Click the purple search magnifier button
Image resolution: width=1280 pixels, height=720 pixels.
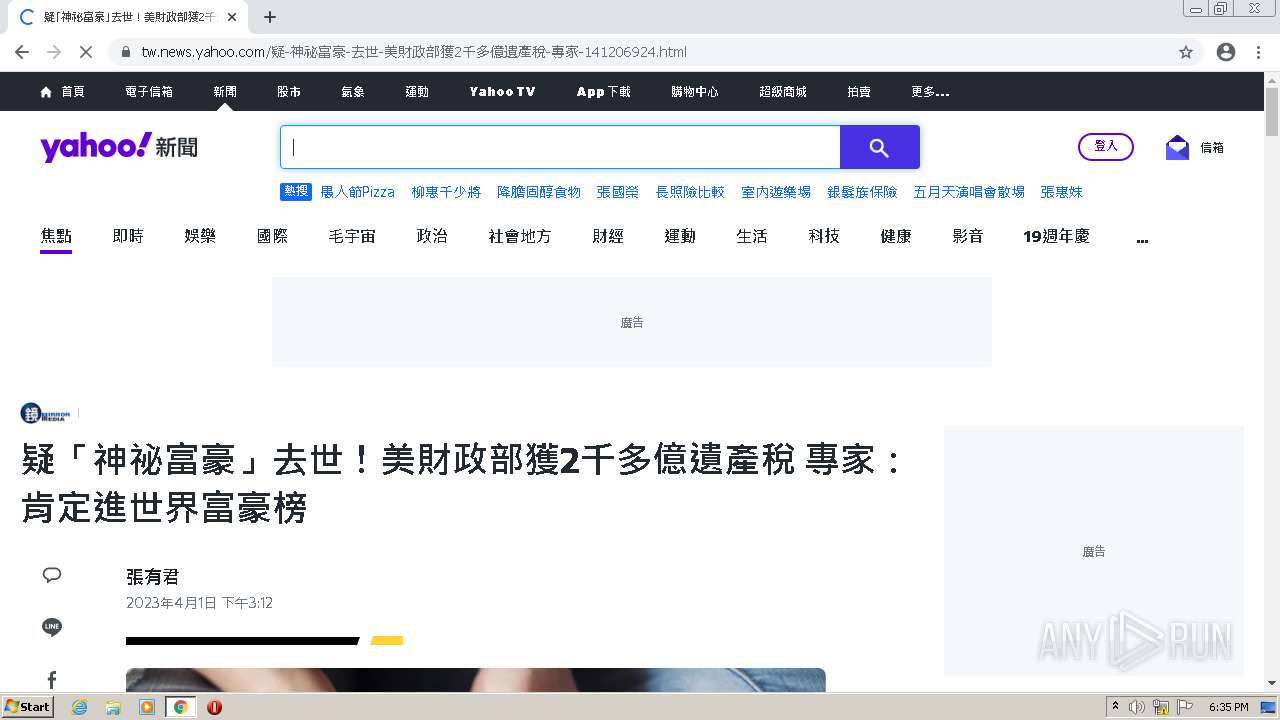879,147
